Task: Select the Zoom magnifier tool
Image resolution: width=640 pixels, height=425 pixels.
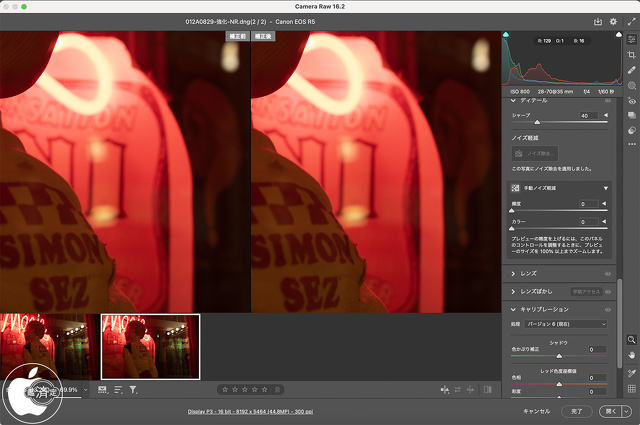Action: pyautogui.click(x=632, y=340)
